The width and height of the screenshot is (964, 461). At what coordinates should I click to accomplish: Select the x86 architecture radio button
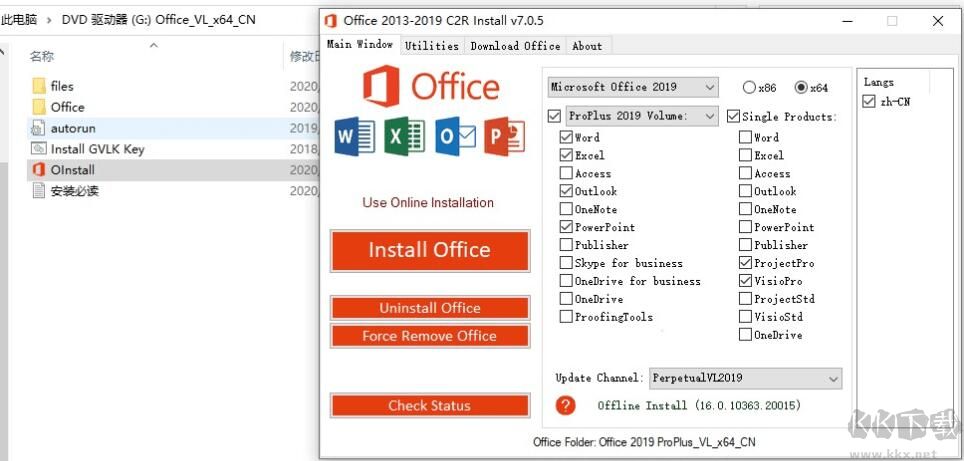pyautogui.click(x=750, y=88)
